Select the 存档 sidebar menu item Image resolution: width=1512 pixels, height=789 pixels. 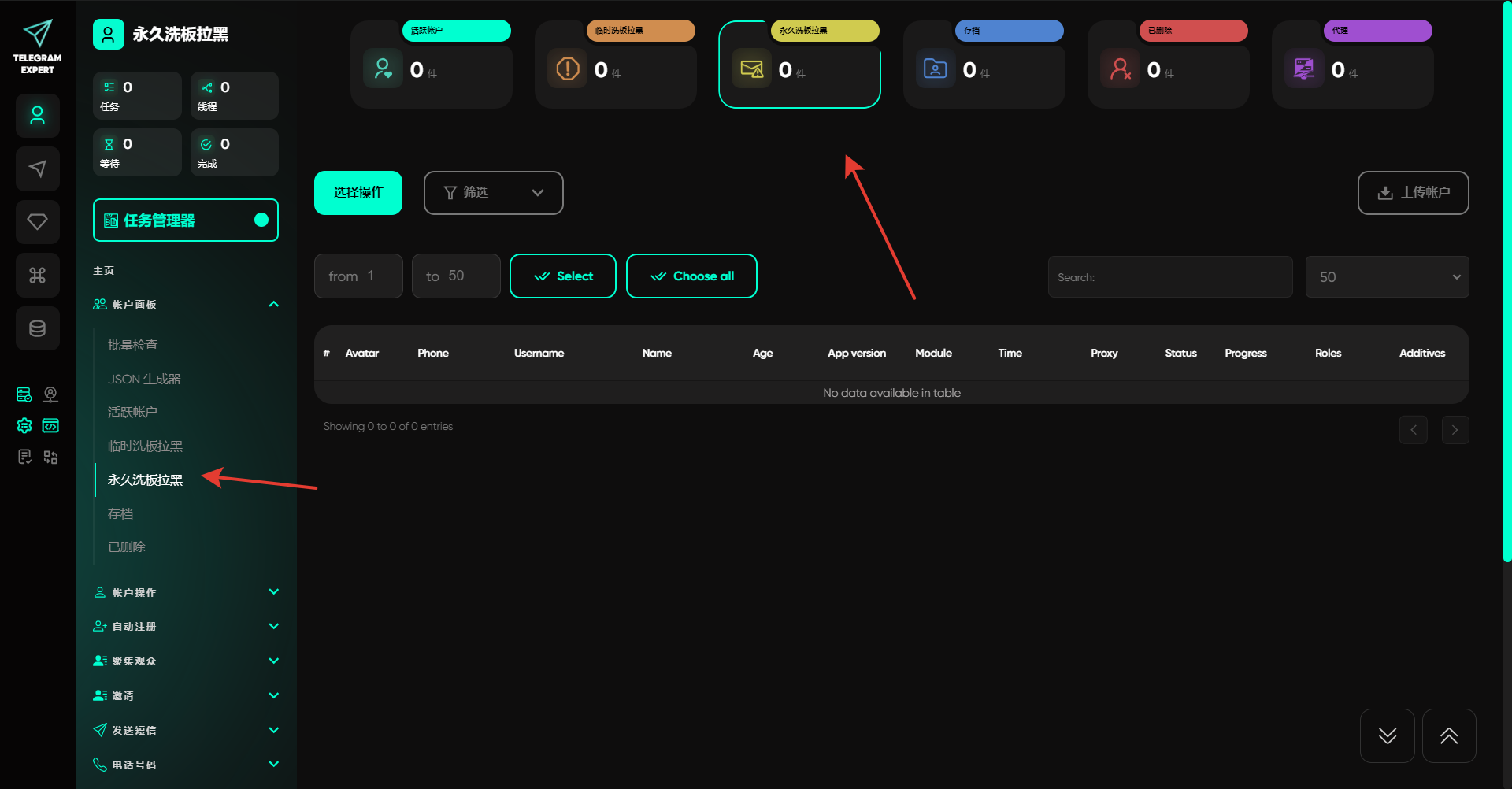click(x=120, y=513)
